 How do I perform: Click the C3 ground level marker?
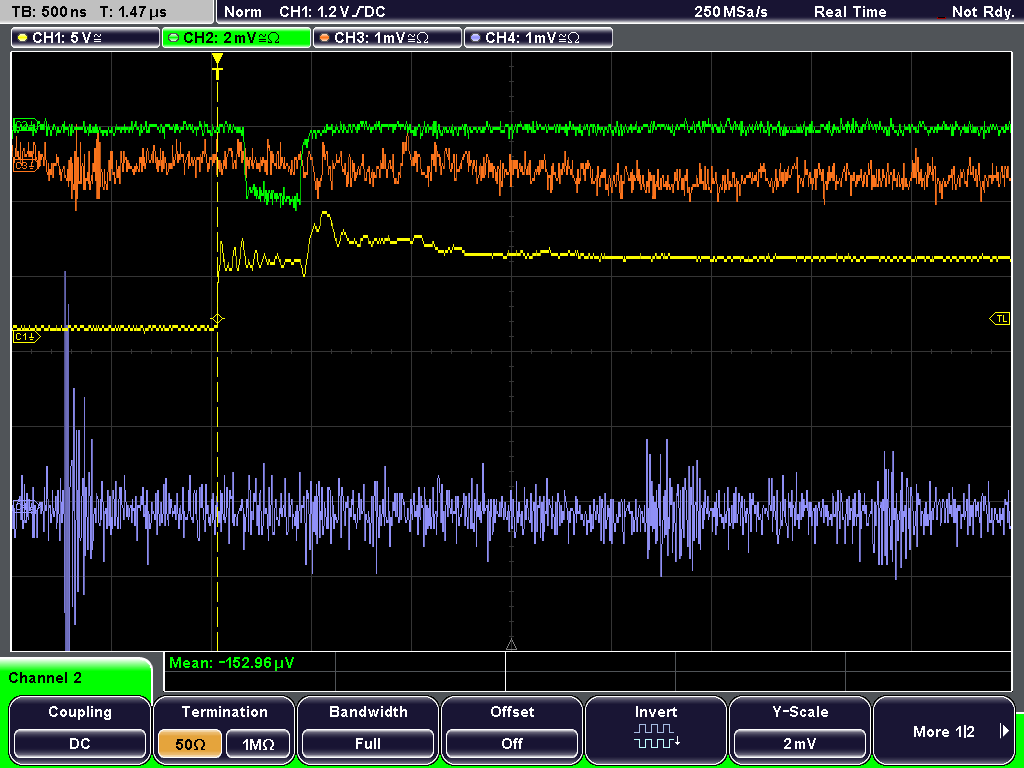(x=24, y=166)
